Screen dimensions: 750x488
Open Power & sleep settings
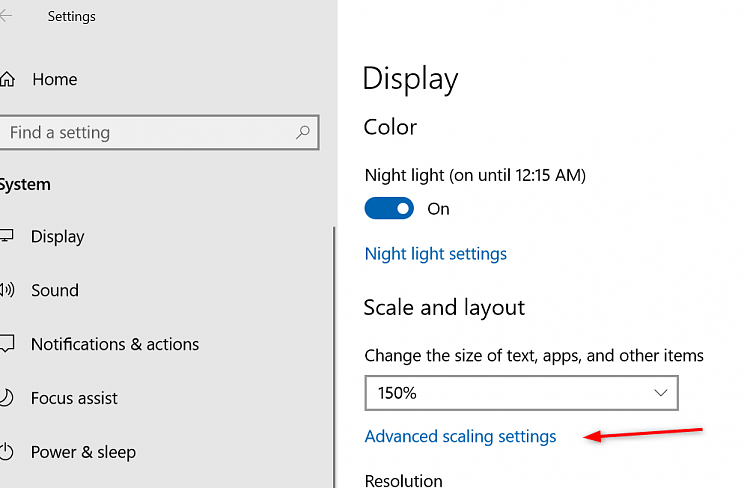coord(83,452)
